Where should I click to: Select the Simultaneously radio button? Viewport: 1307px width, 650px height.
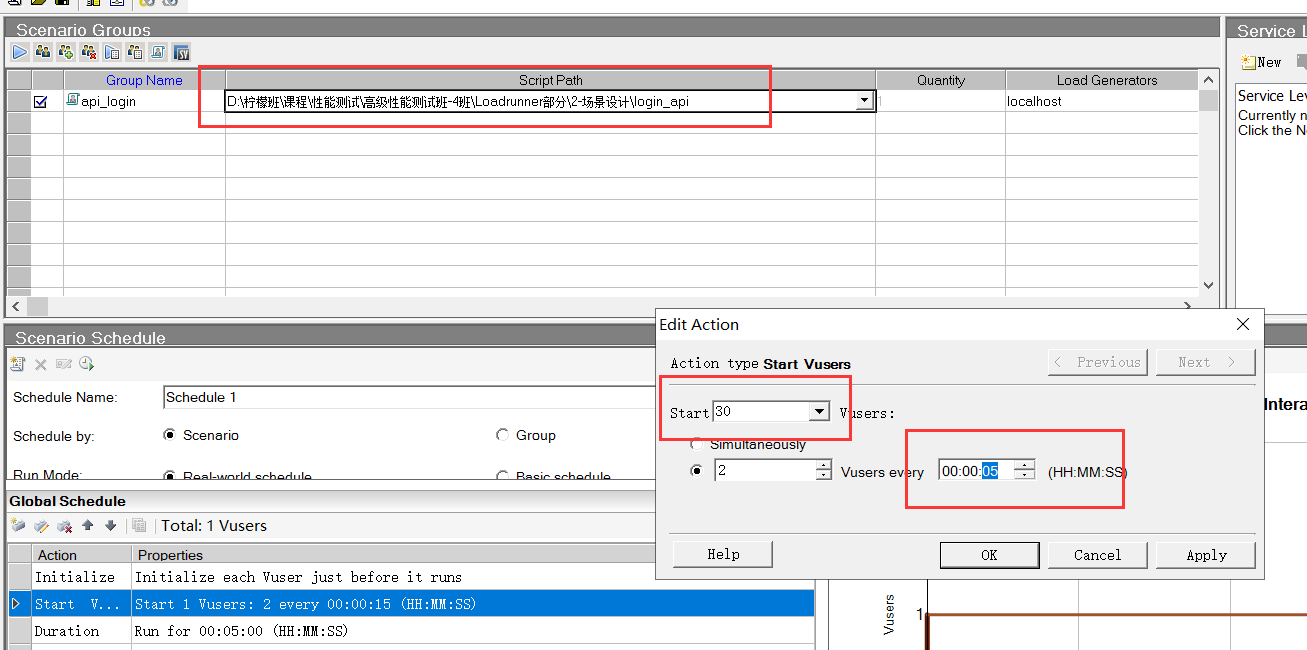pos(696,444)
